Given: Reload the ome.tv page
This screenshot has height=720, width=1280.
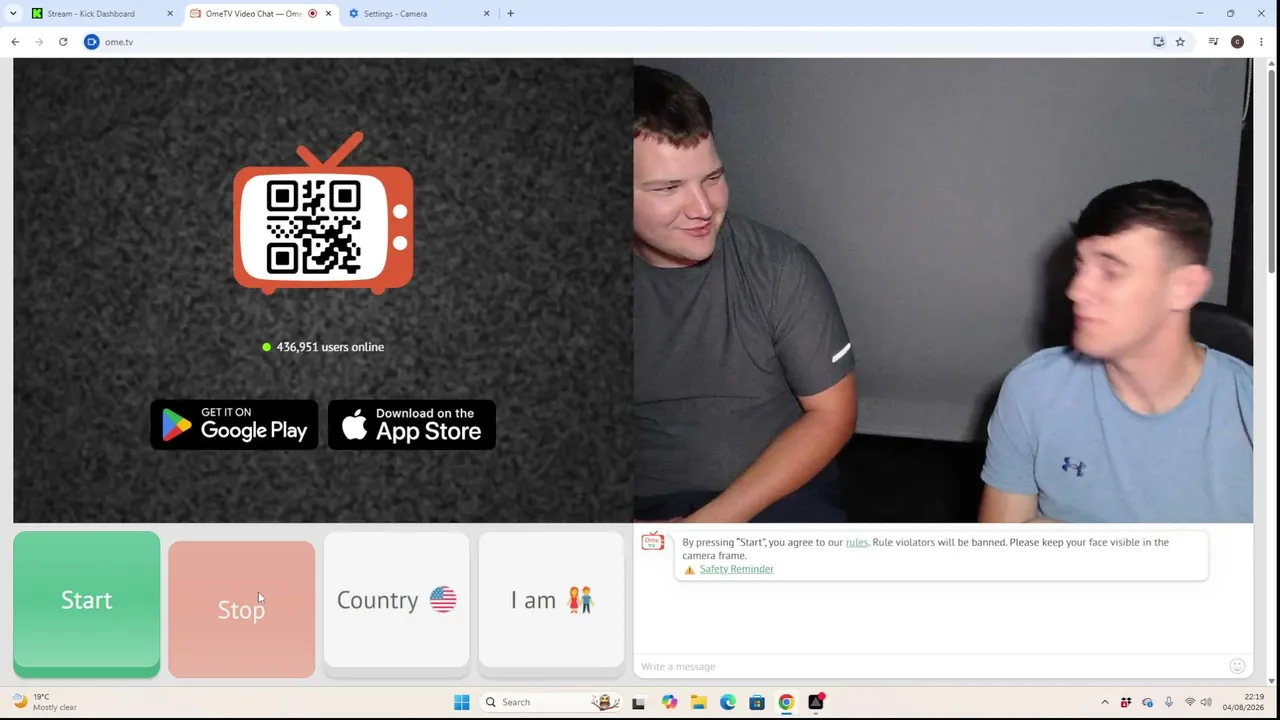Looking at the screenshot, I should [63, 42].
